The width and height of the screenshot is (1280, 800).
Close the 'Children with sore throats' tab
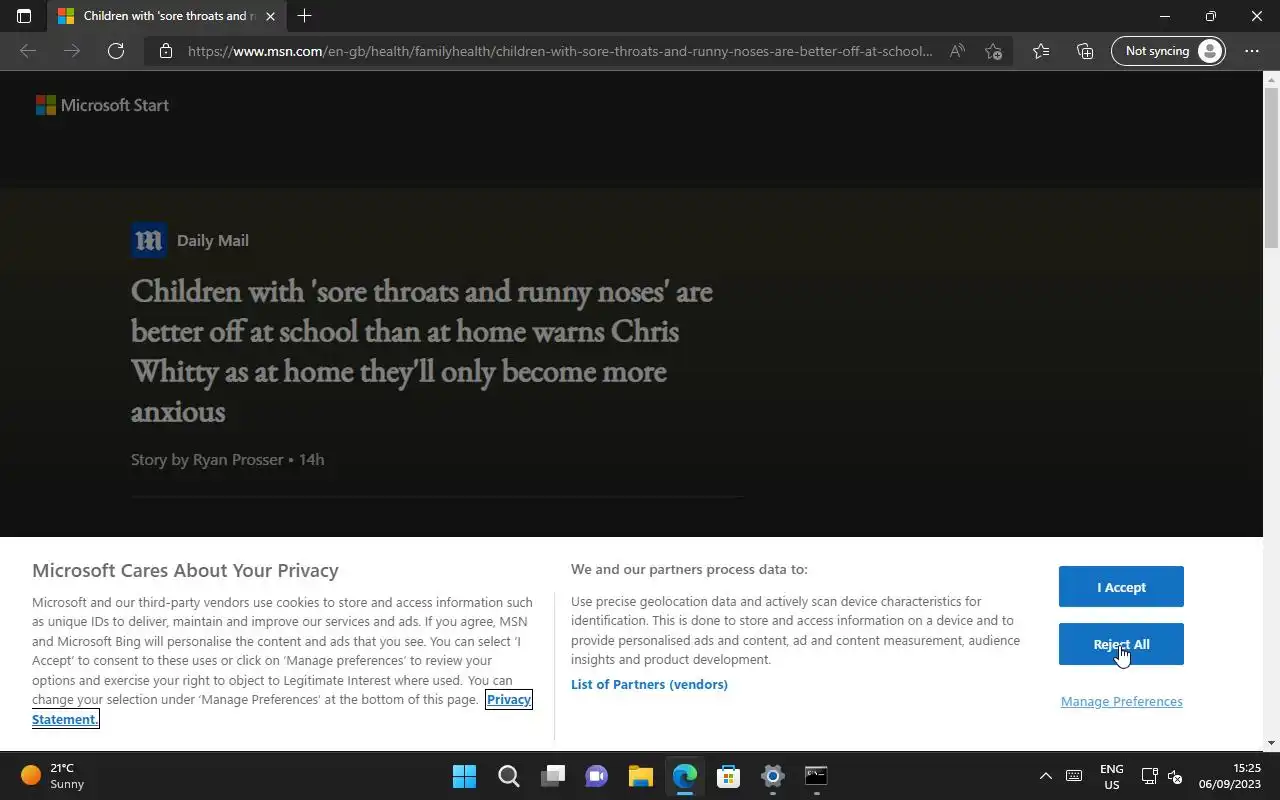[270, 16]
